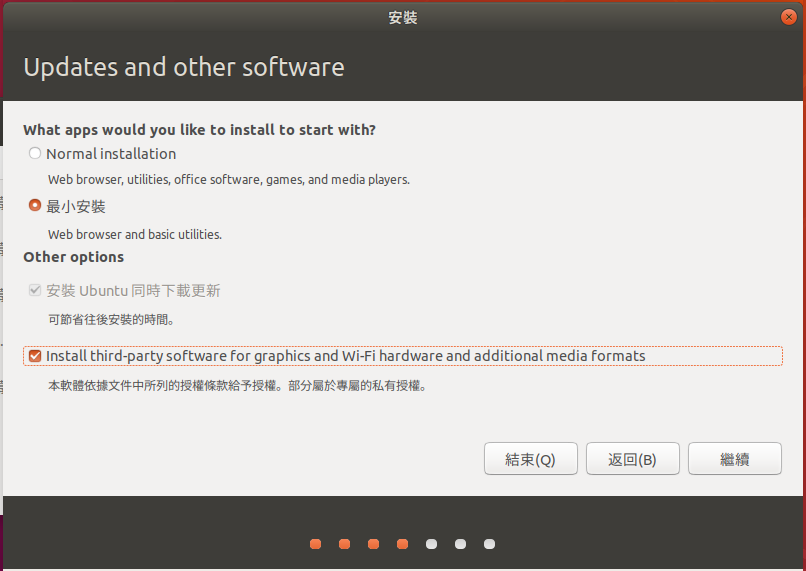Click the 最小安裝 label text
Image resolution: width=806 pixels, height=571 pixels.
pyautogui.click(x=76, y=207)
